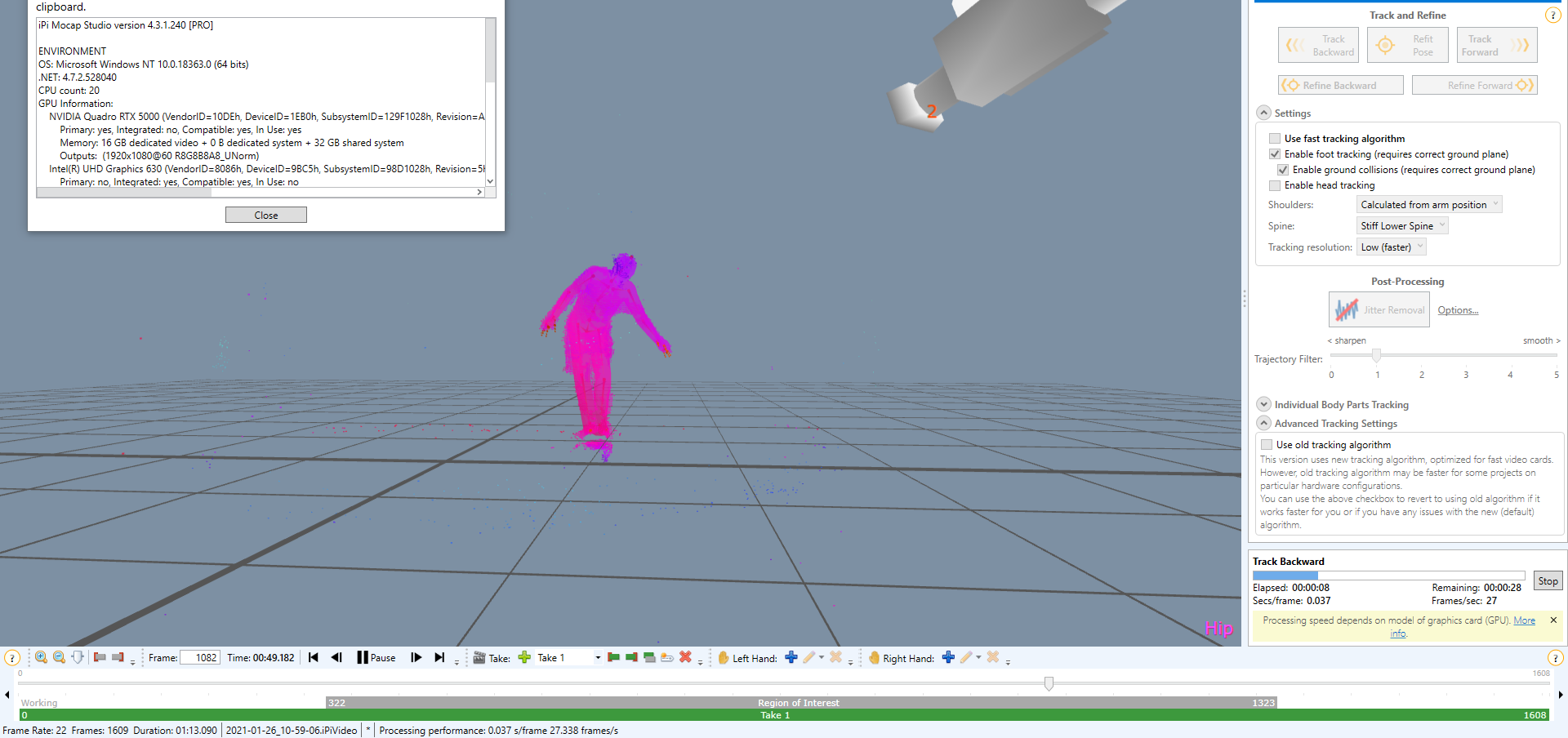
Task: Zoom out the timeline
Action: (x=59, y=657)
